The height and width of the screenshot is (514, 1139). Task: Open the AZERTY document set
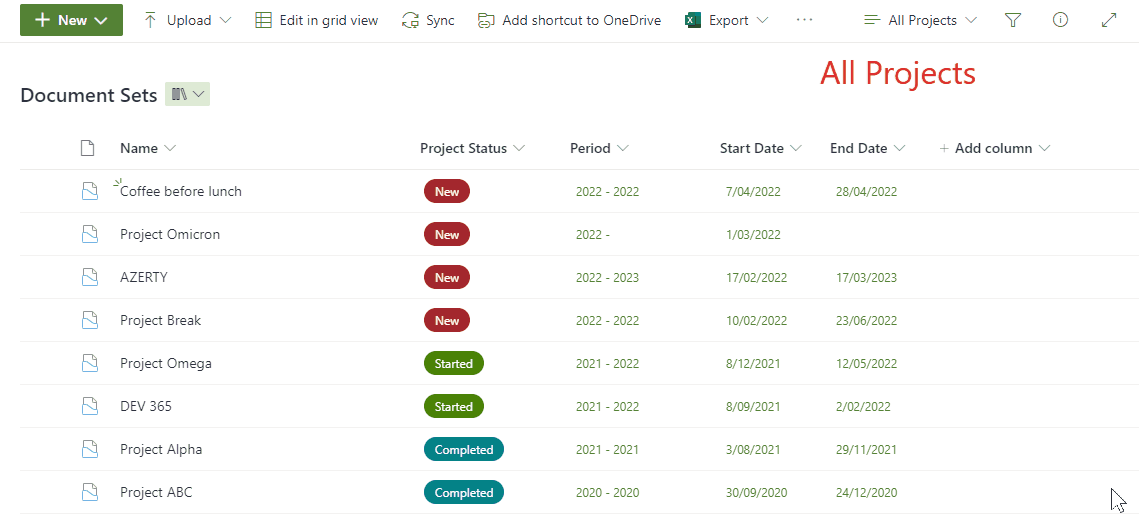(x=144, y=277)
